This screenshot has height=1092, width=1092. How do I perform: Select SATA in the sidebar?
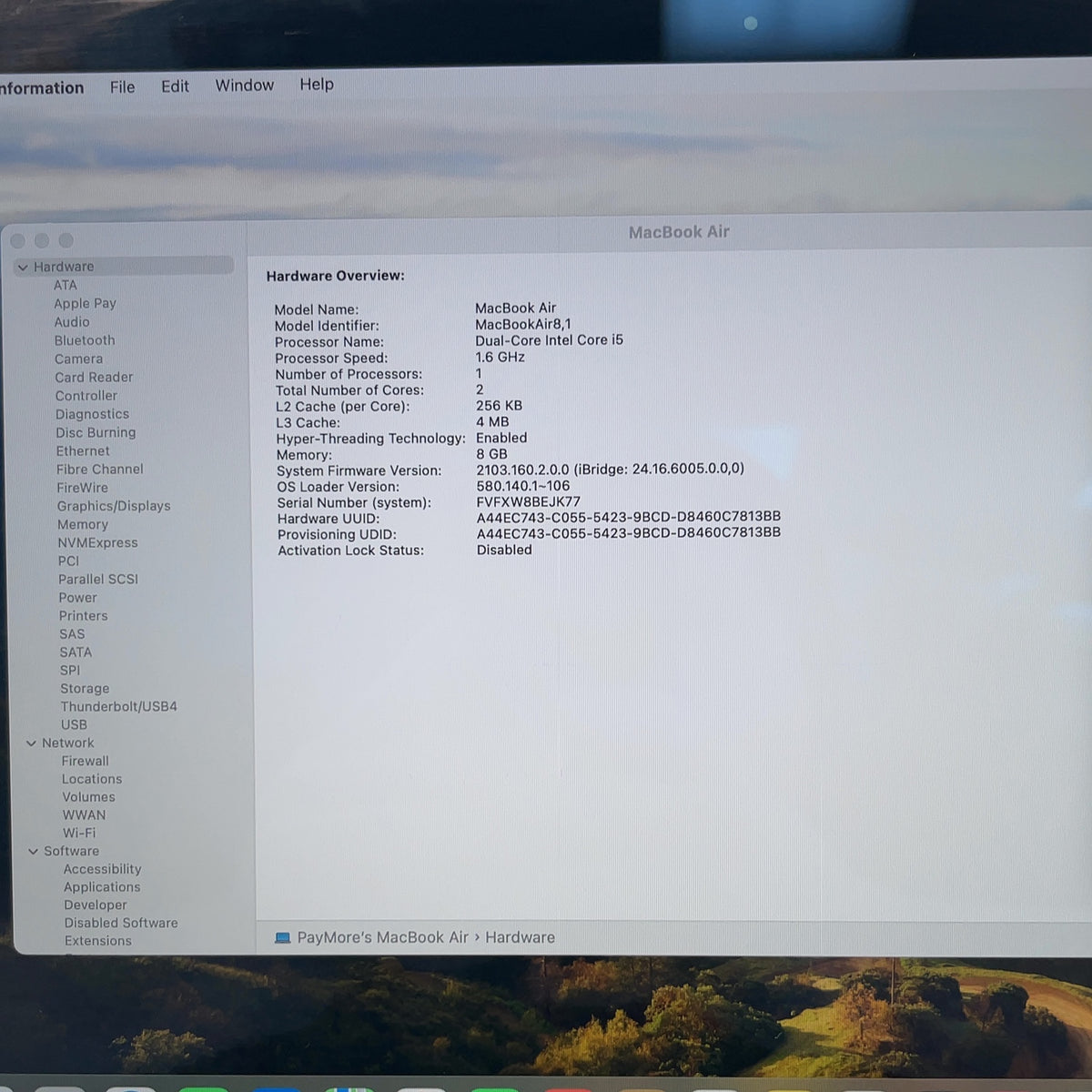76,652
